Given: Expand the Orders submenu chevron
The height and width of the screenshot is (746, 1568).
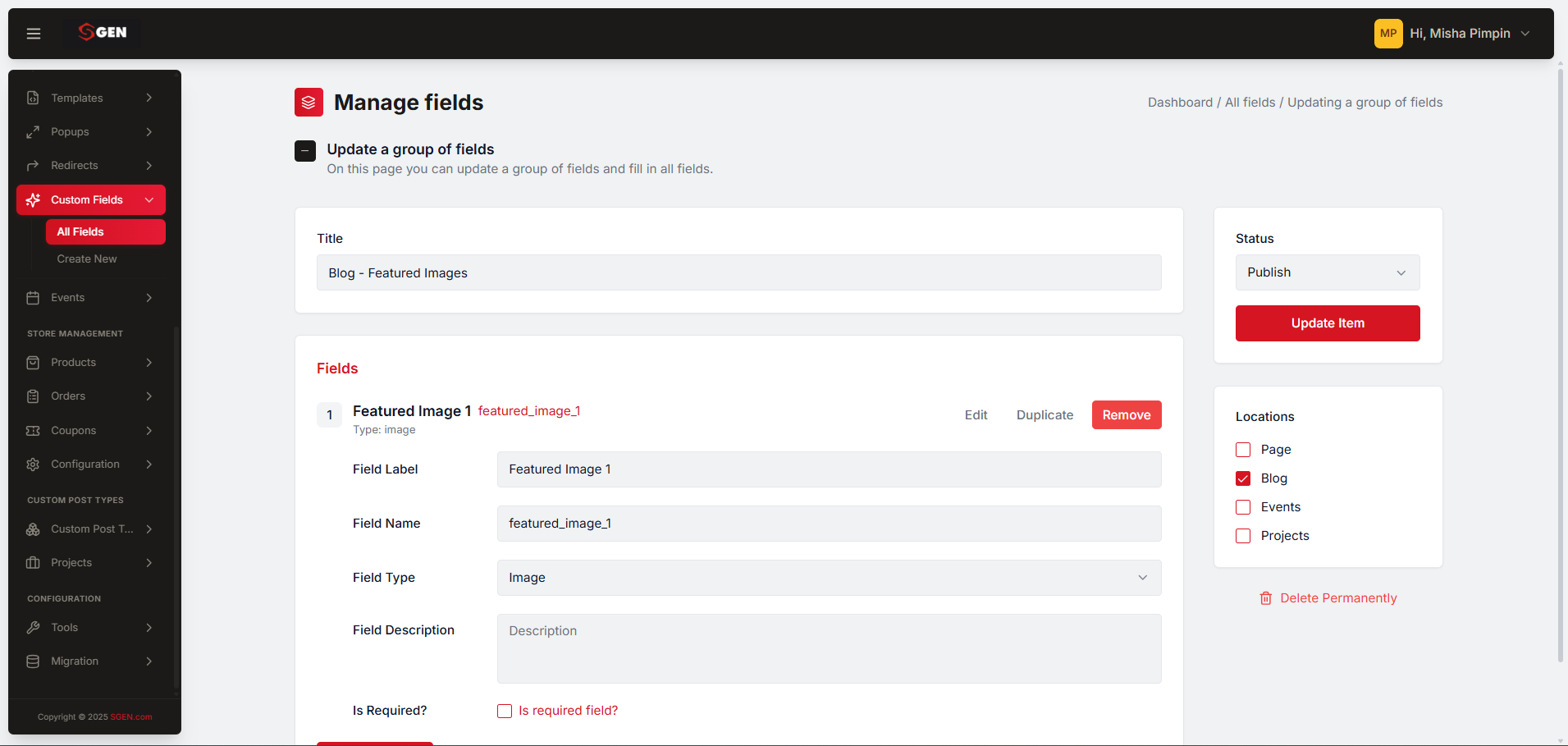Looking at the screenshot, I should (149, 396).
